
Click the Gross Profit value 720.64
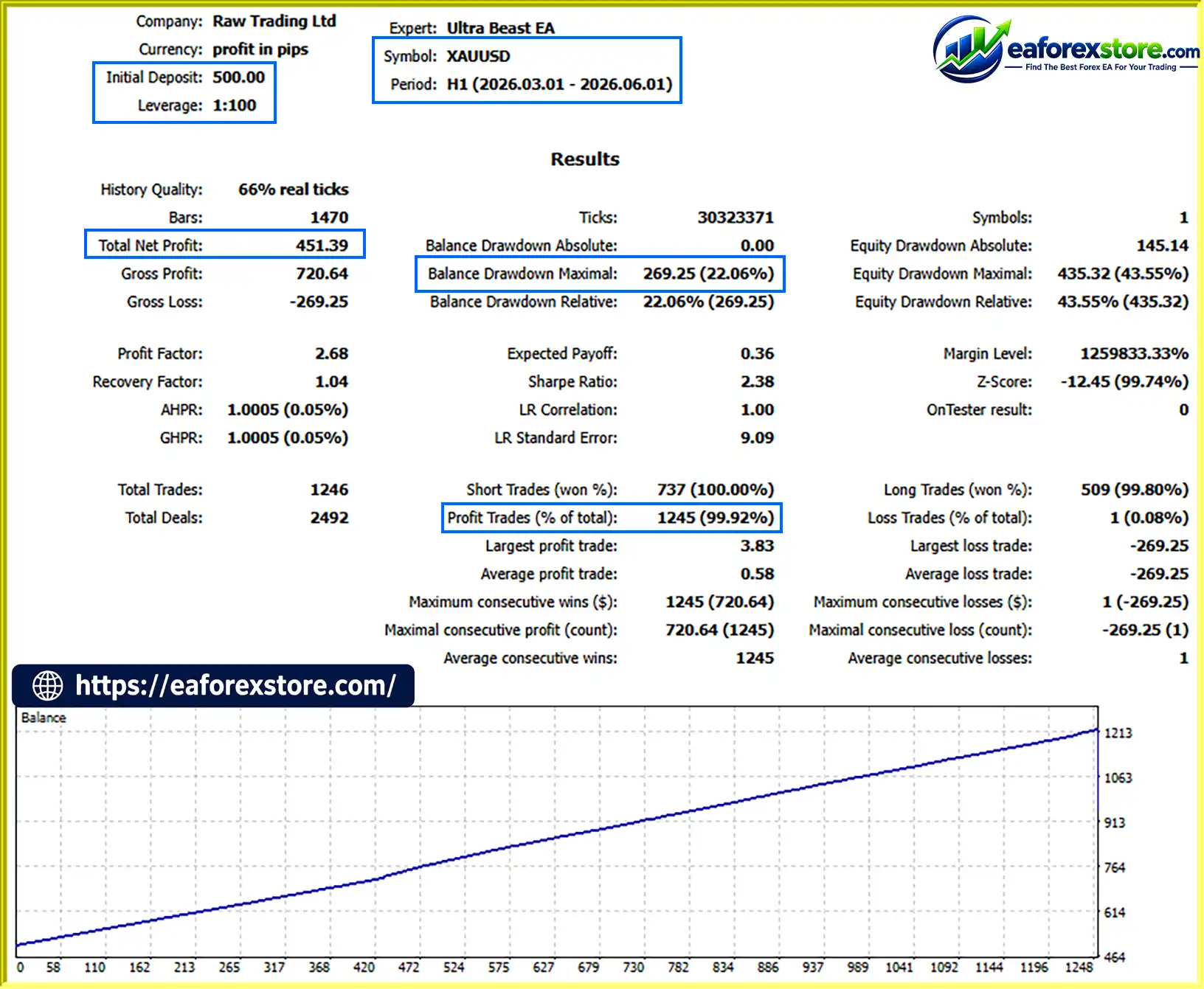[322, 274]
